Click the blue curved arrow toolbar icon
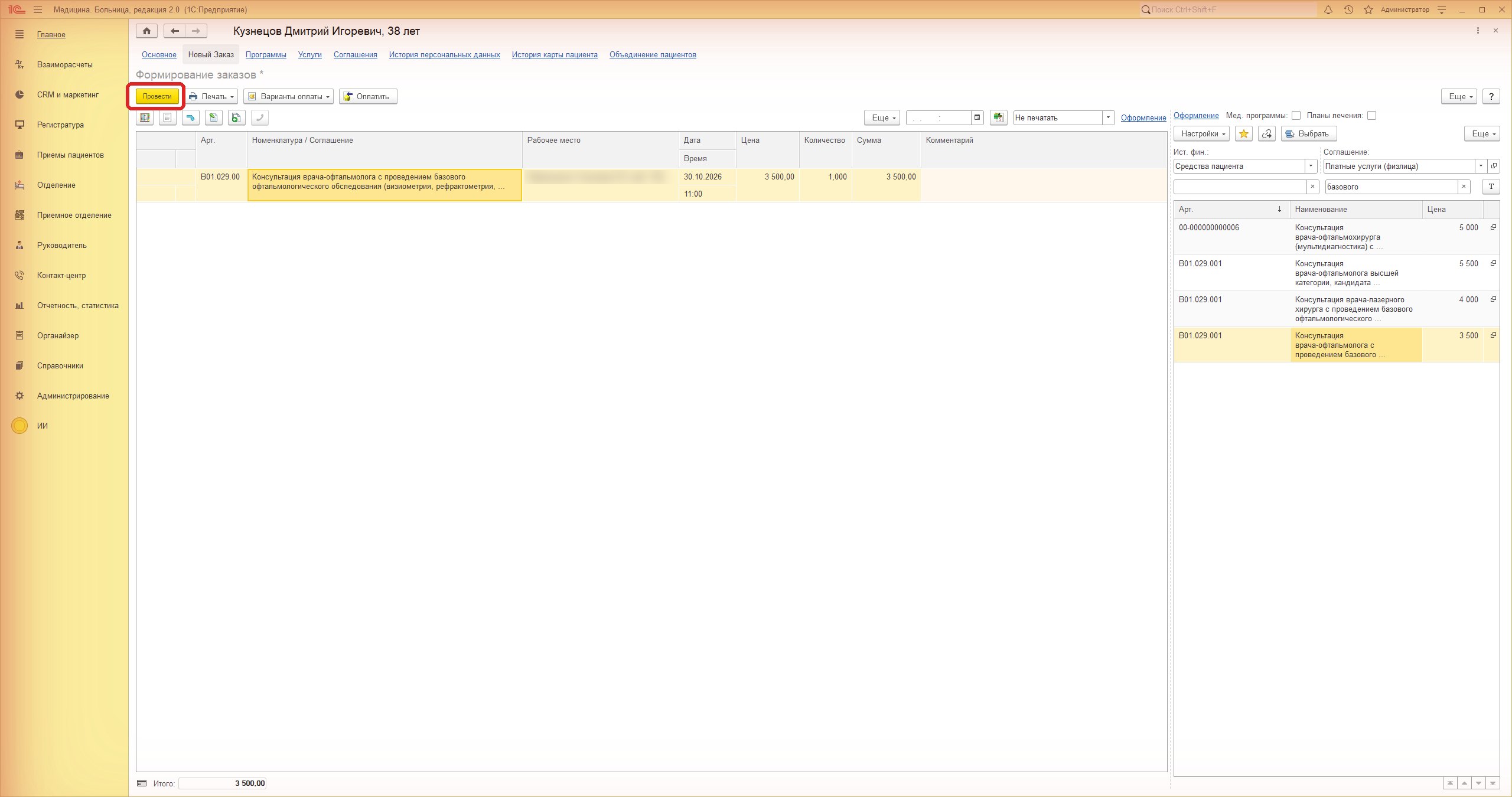Viewport: 1512px width, 797px height. (191, 118)
